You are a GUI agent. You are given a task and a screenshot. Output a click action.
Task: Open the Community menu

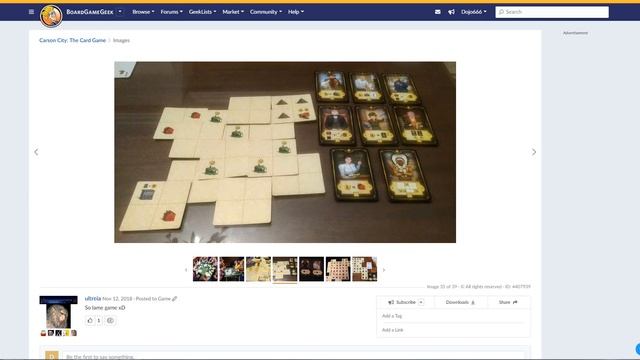(x=266, y=12)
